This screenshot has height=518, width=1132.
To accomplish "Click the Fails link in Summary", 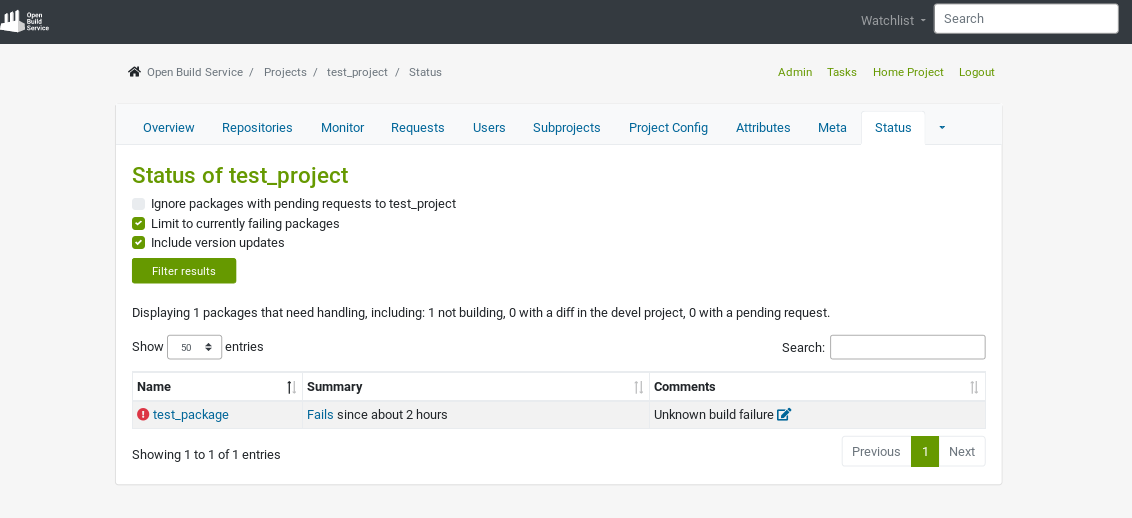I will tap(321, 415).
